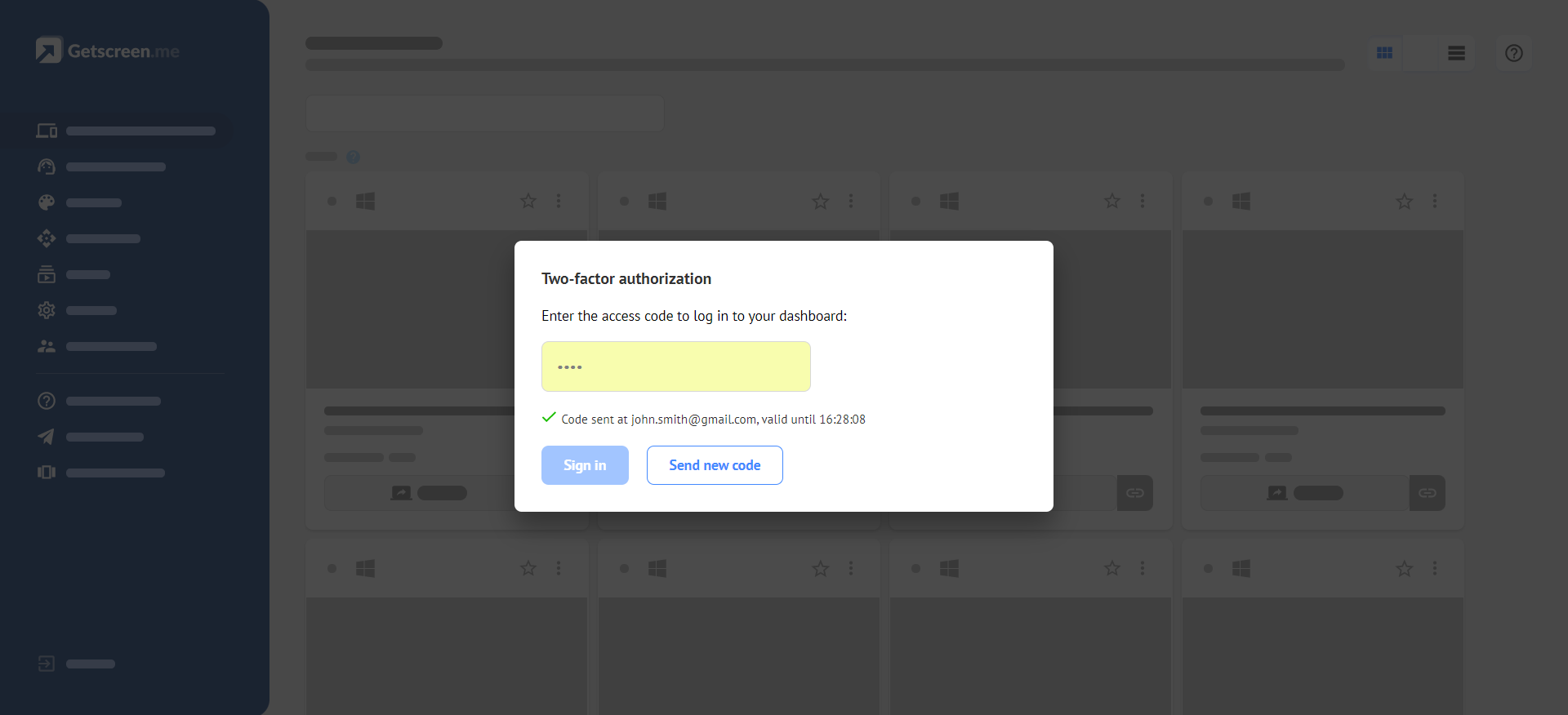Open the team users icon in sidebar
Viewport: 1568px width, 715px height.
47,346
